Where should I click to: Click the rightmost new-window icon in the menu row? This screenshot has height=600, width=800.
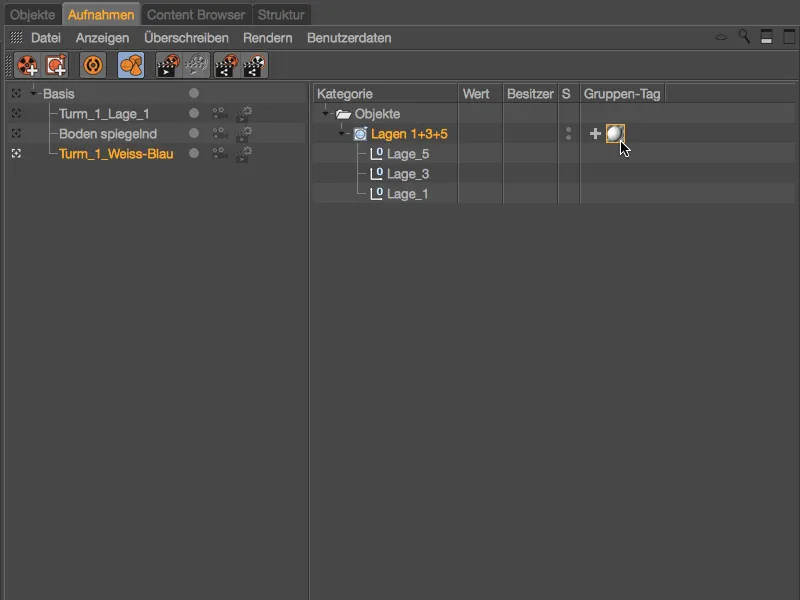pos(789,36)
